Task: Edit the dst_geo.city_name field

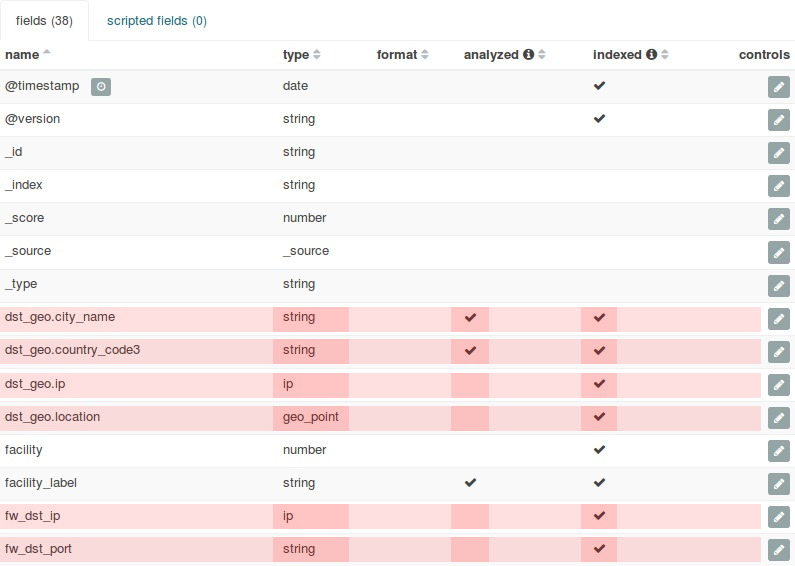Action: [778, 318]
